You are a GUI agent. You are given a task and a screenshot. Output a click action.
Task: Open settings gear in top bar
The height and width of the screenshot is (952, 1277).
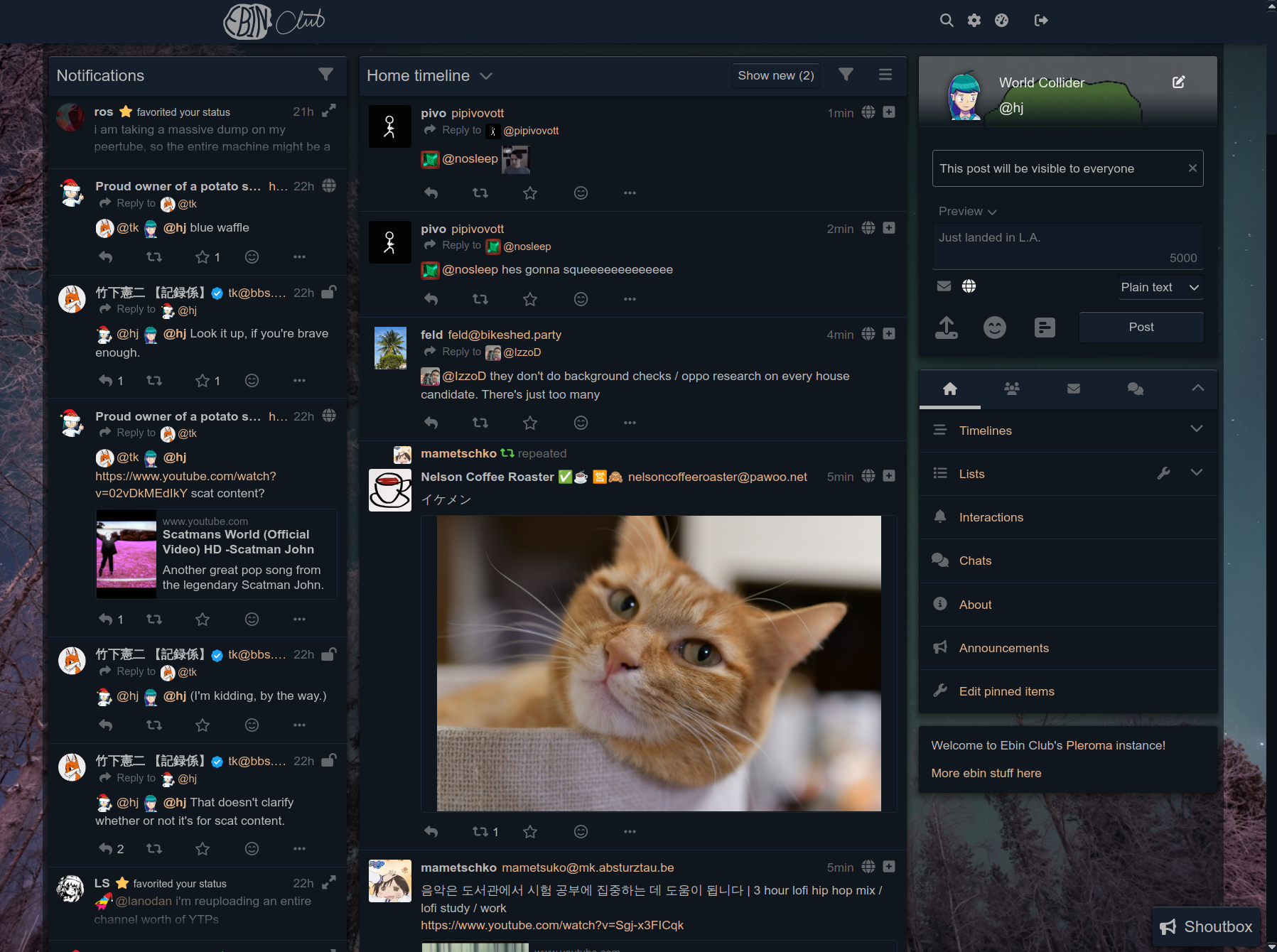974,21
